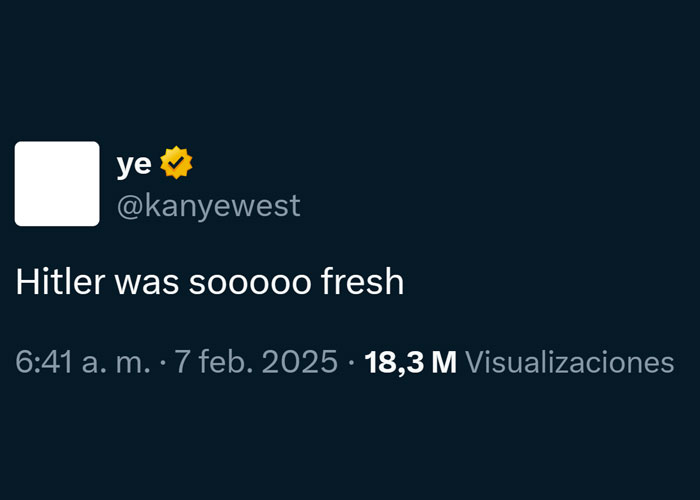
Task: Open the "ye" display name
Action: 134,165
